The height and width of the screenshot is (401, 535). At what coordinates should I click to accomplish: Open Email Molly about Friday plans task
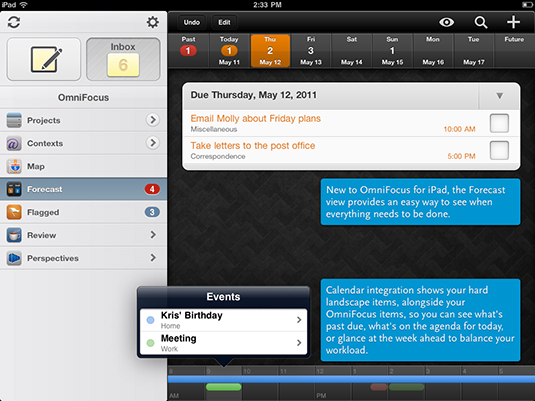click(x=351, y=123)
